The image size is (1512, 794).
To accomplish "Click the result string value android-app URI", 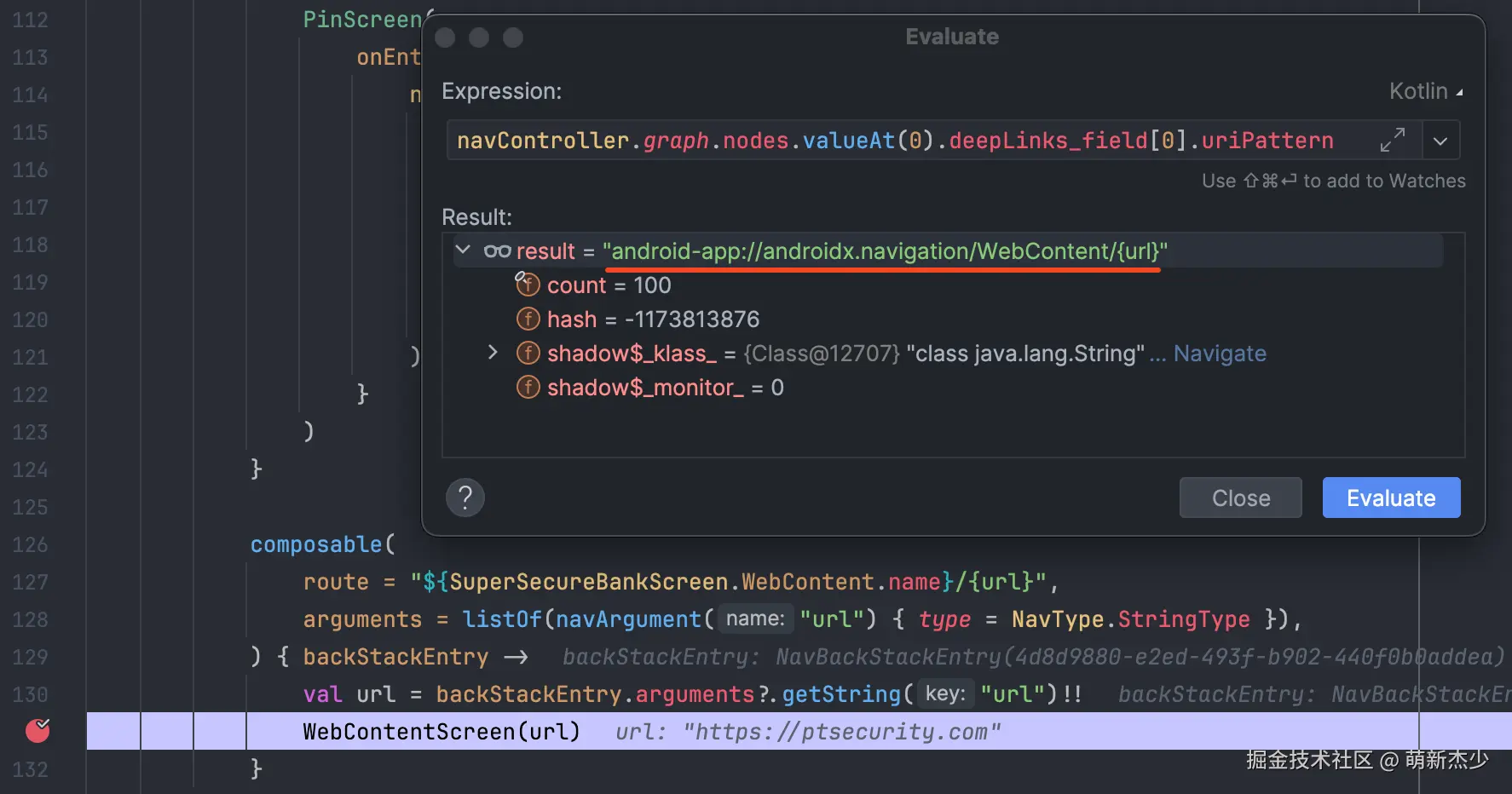I will (885, 251).
